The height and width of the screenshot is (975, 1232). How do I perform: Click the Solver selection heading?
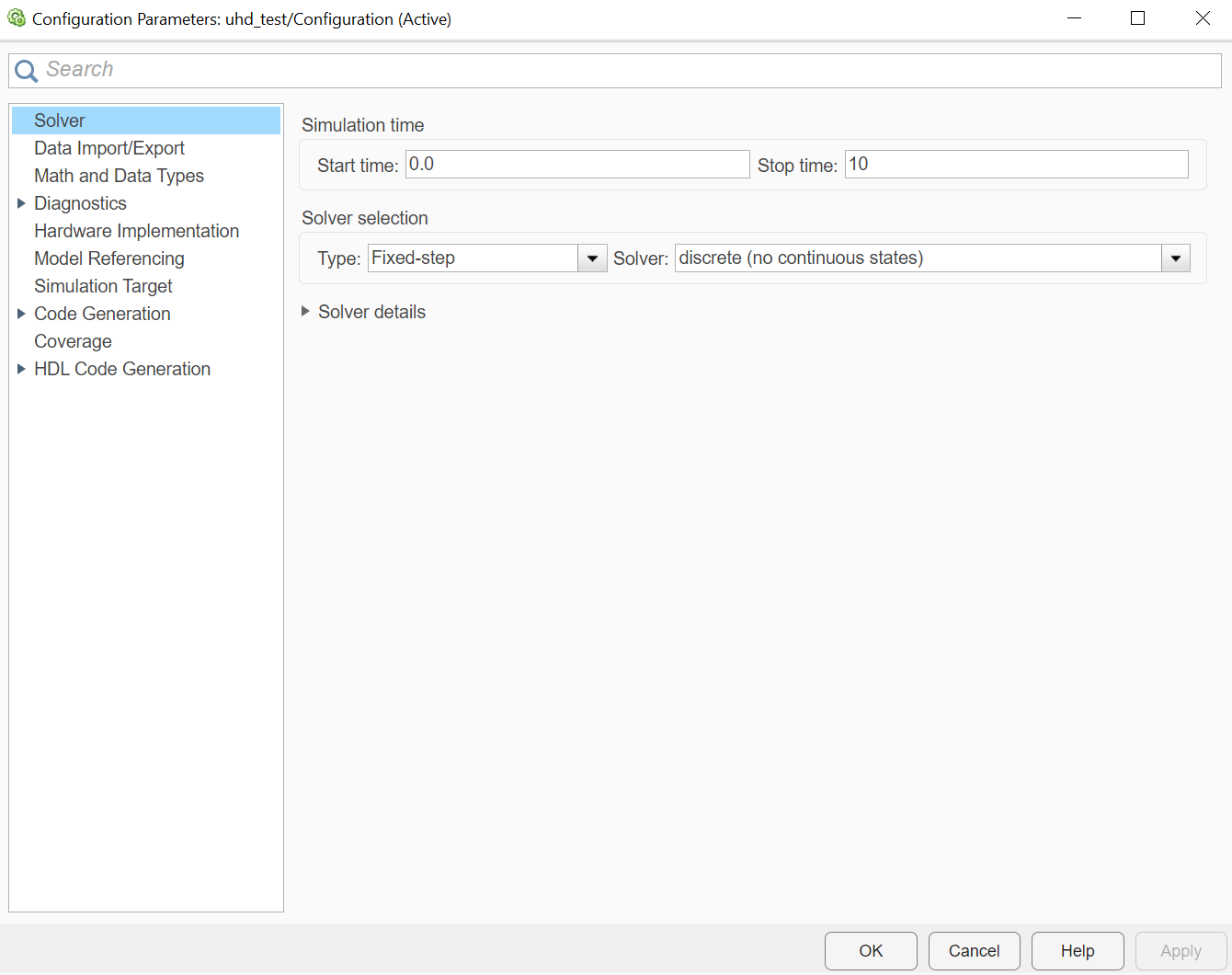pos(365,218)
